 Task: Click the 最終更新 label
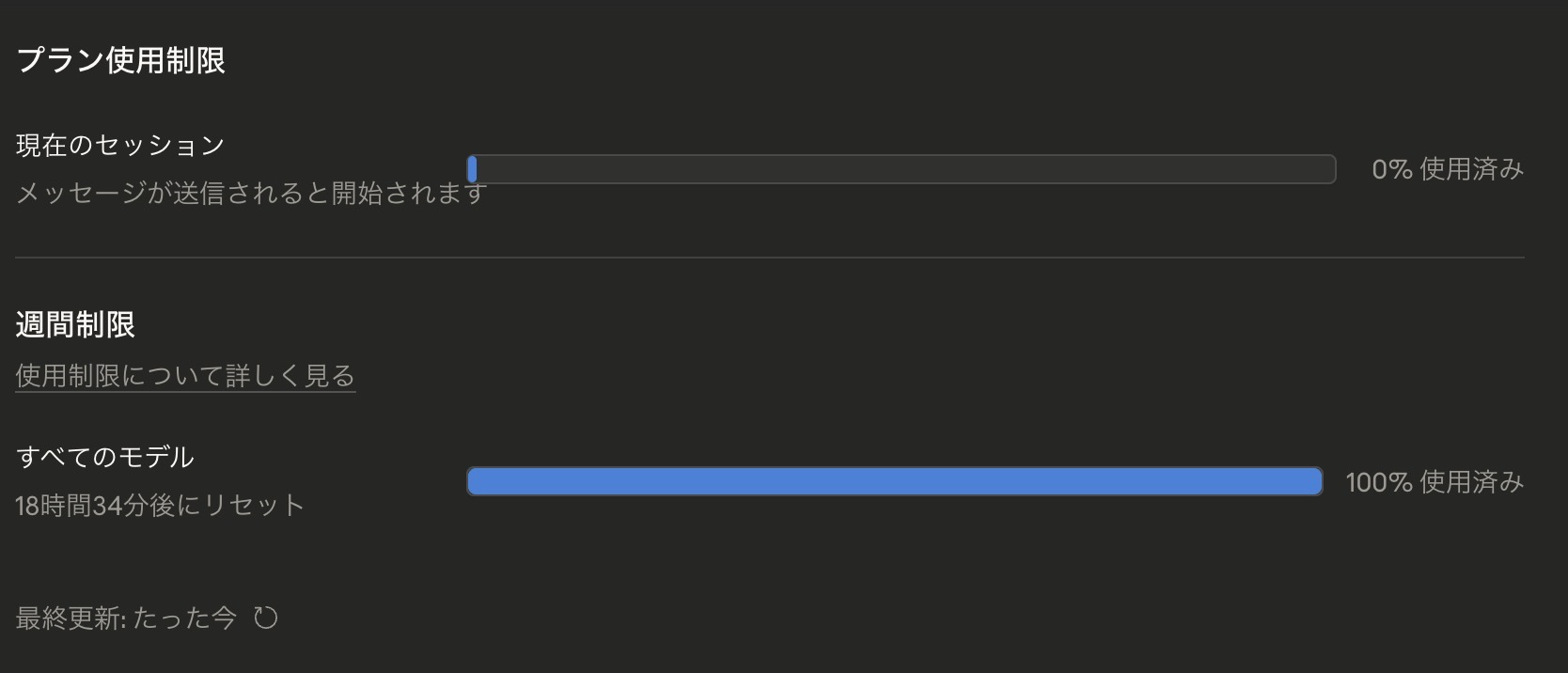(x=70, y=618)
